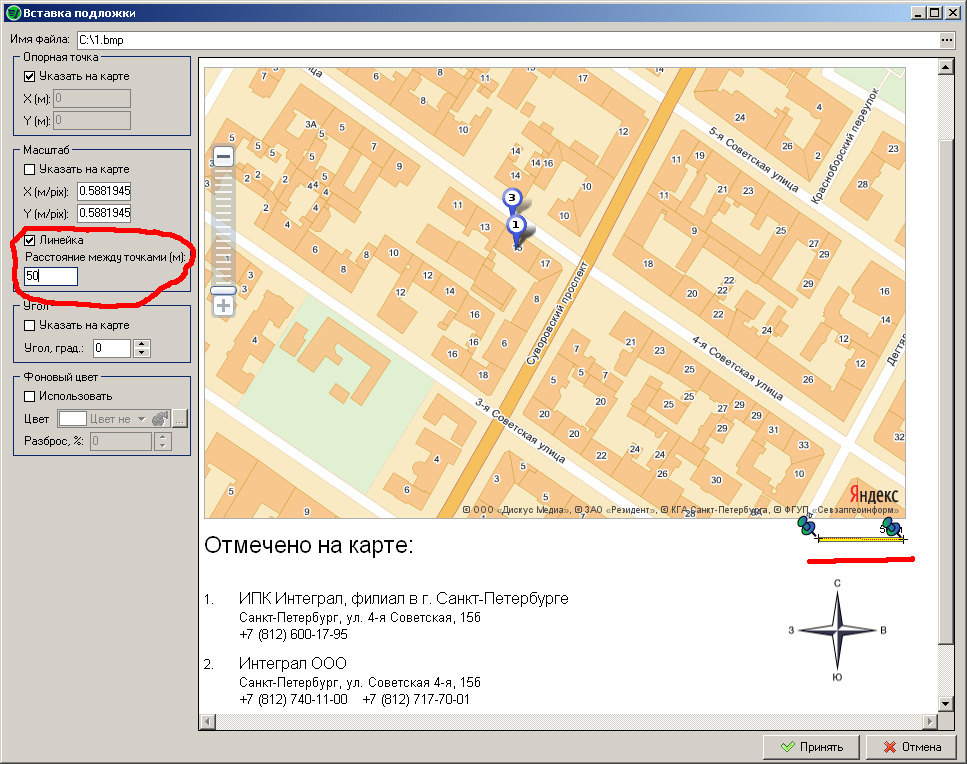Open the 'Цвет' color dropdown

click(142, 419)
